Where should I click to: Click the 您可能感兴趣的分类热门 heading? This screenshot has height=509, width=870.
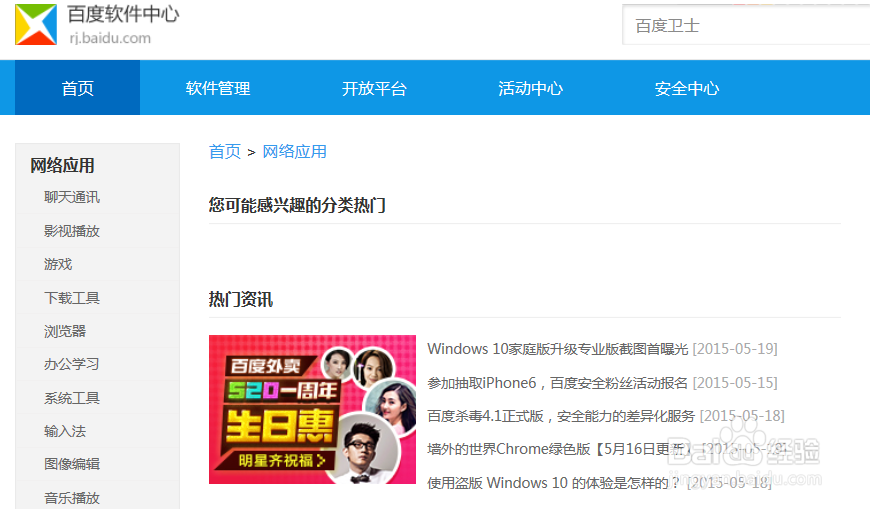point(297,205)
